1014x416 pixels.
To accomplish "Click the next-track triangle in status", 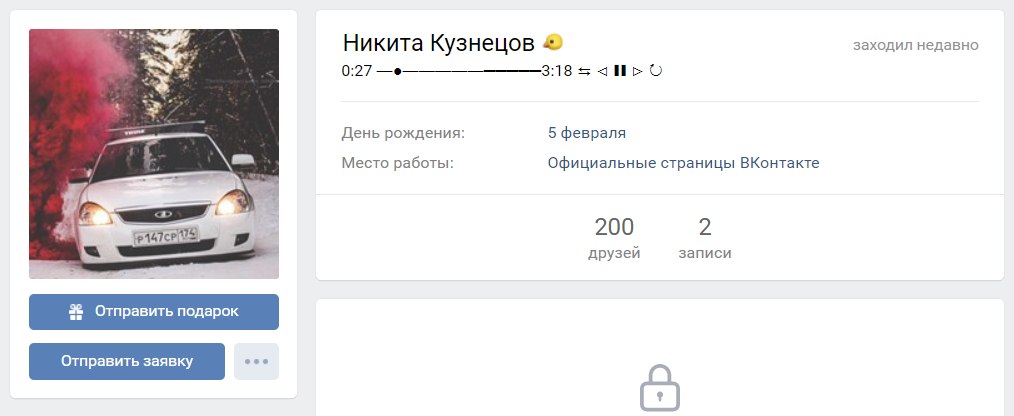I will point(637,71).
